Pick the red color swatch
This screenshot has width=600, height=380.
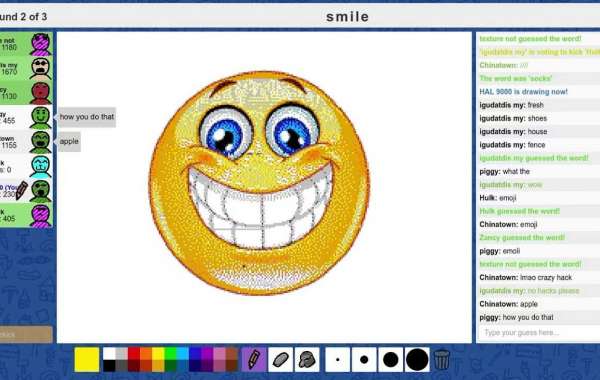pyautogui.click(x=134, y=354)
